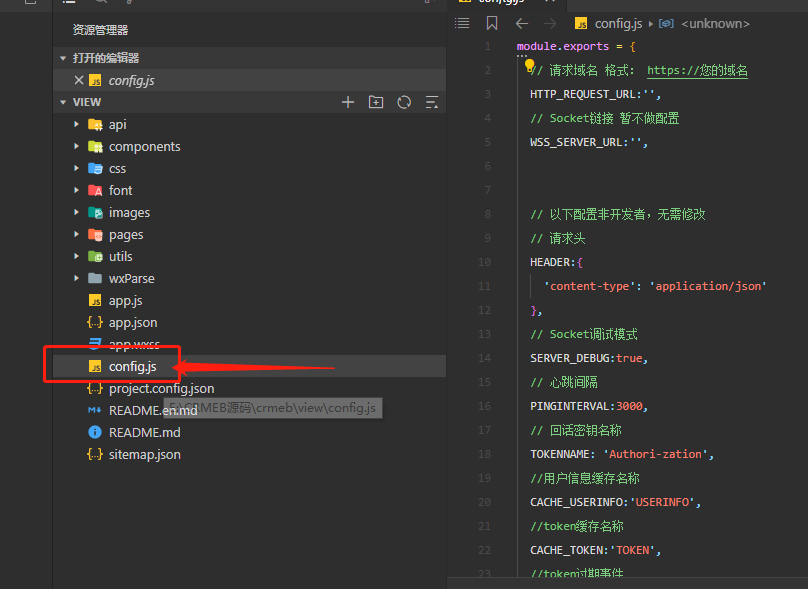Viewport: 808px width, 589px height.
Task: Click the braces icon beside app.json
Action: (95, 323)
